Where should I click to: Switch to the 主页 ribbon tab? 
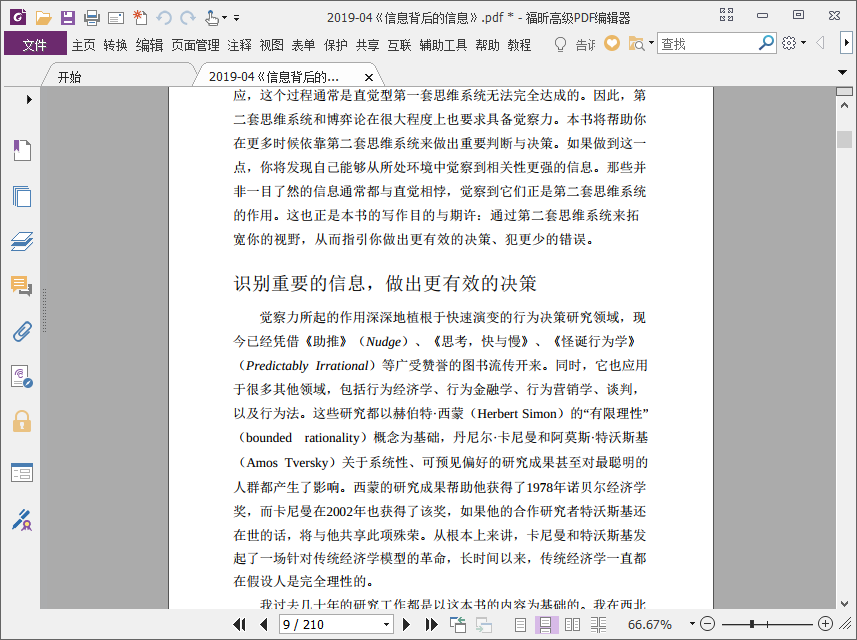pyautogui.click(x=84, y=45)
